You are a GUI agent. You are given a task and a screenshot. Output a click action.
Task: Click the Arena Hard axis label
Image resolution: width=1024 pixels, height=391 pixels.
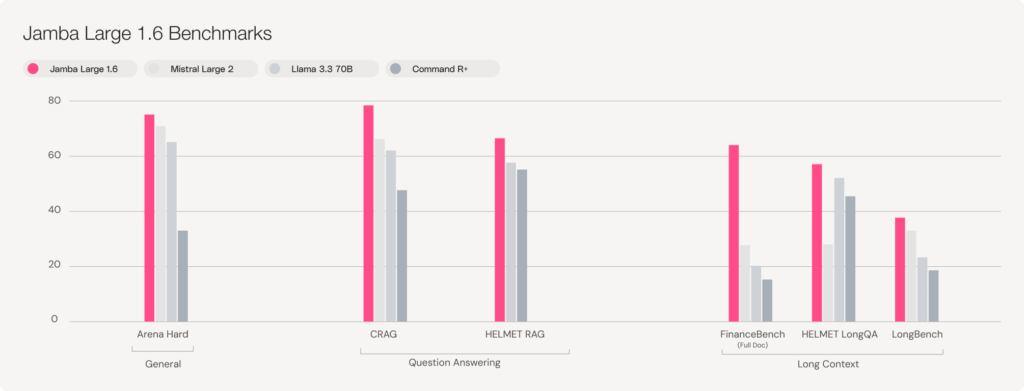point(163,334)
